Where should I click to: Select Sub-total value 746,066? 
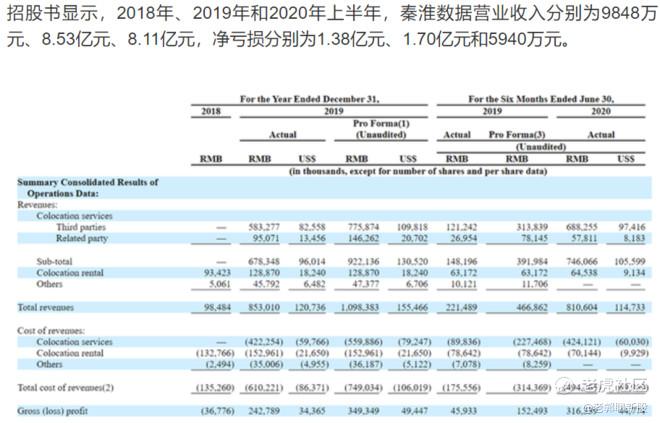coord(582,261)
